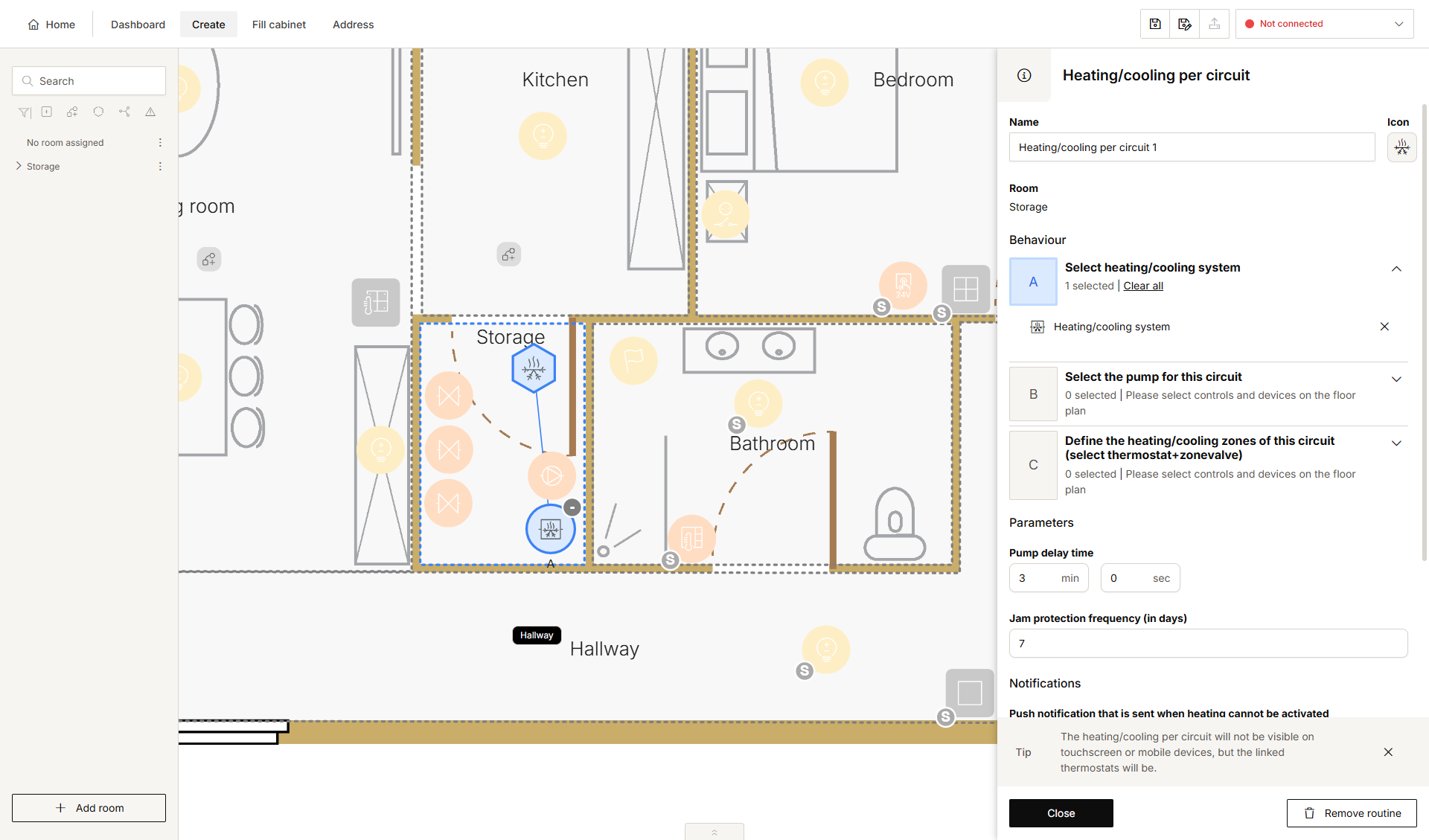1429x840 pixels.
Task: Select the blue circled heating system device
Action: click(551, 529)
